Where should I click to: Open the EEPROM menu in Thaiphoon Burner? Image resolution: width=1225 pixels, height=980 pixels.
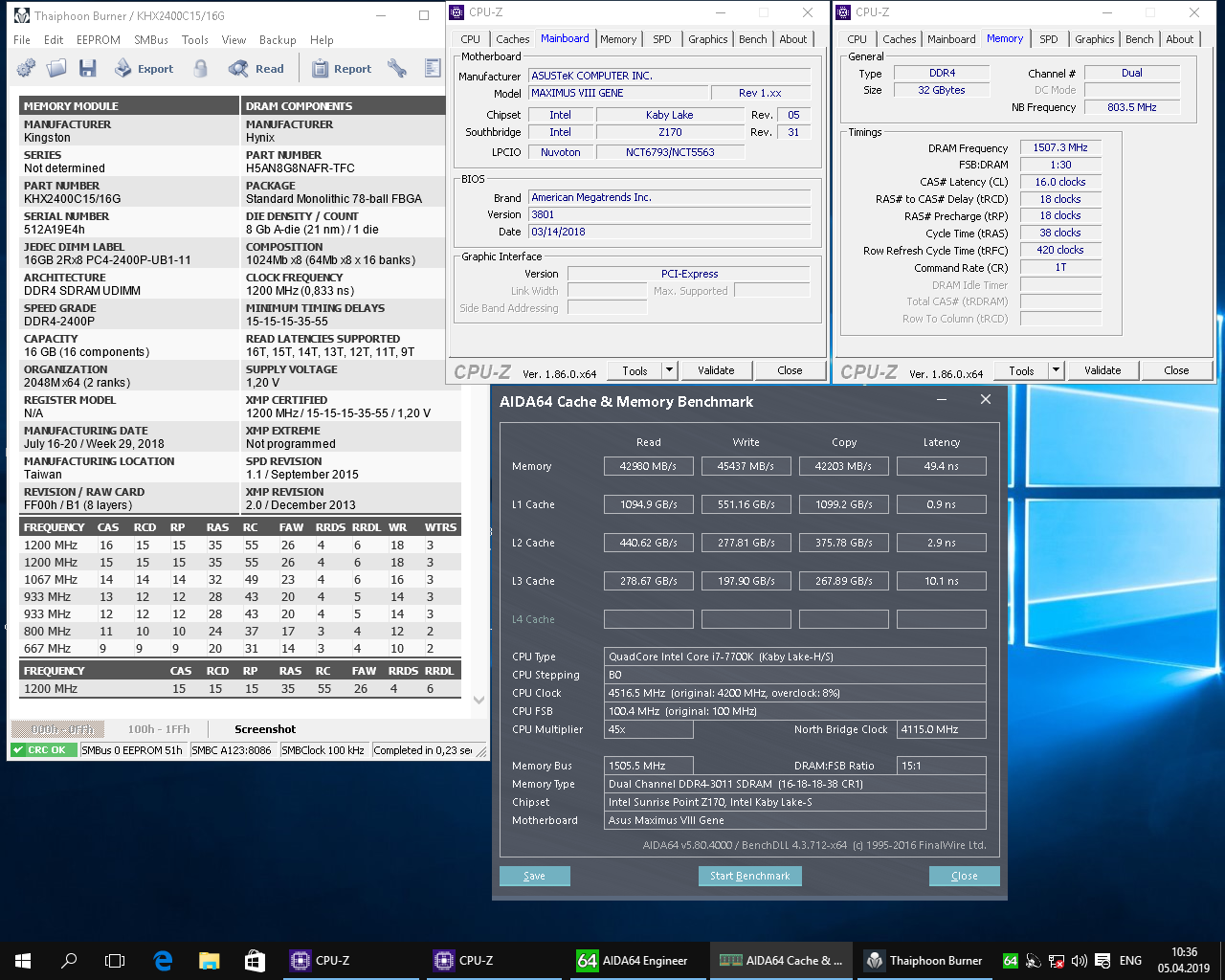pos(99,40)
